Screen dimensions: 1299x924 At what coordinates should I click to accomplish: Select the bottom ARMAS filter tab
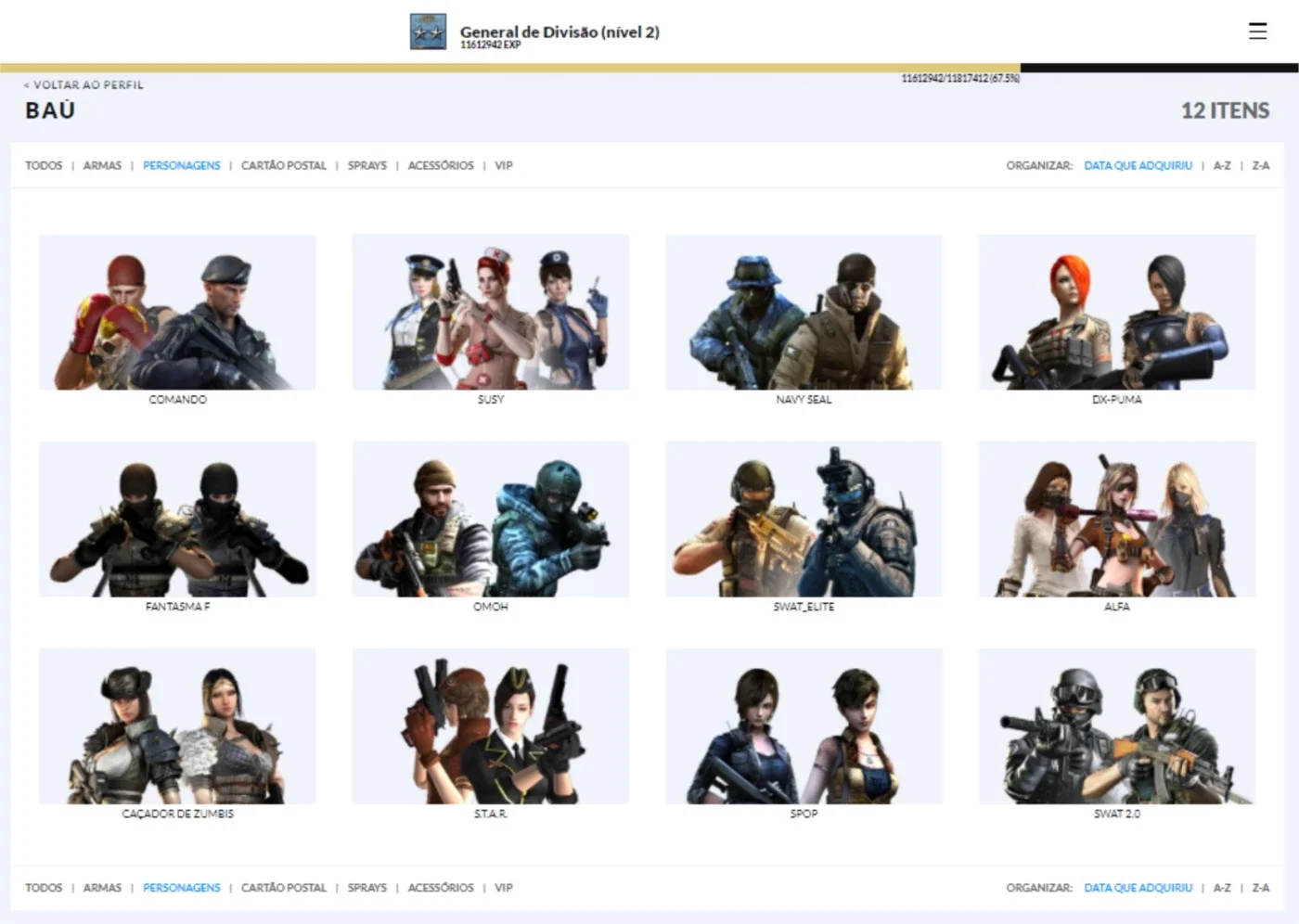coord(102,887)
